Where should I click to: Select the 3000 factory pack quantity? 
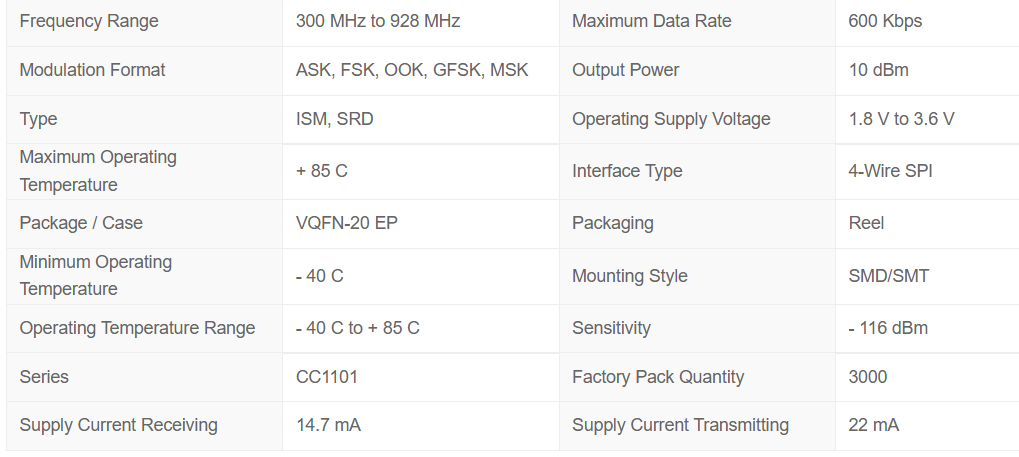pos(868,377)
